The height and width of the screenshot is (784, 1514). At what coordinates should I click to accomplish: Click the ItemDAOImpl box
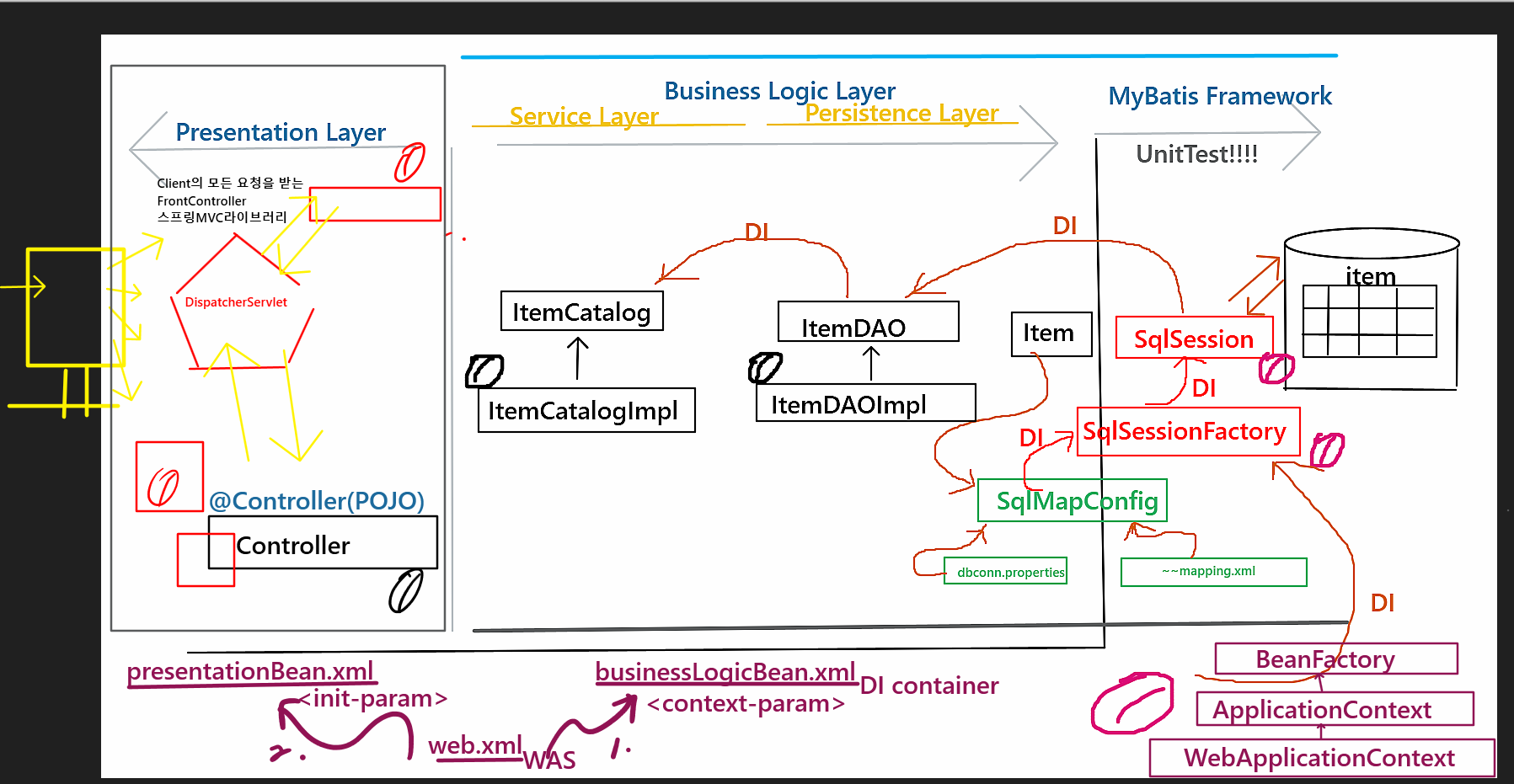(x=866, y=403)
